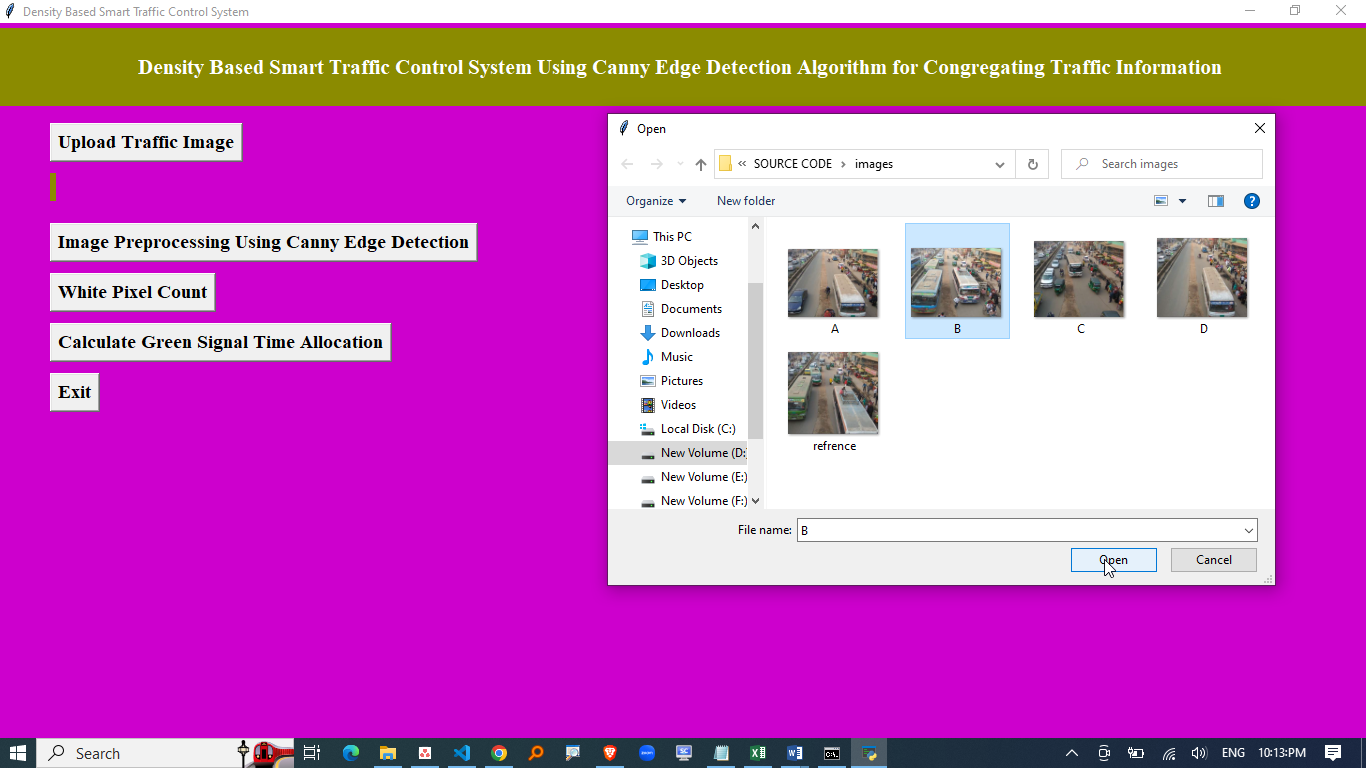Open the Help question mark icon
Viewport: 1366px width, 768px height.
point(1251,201)
